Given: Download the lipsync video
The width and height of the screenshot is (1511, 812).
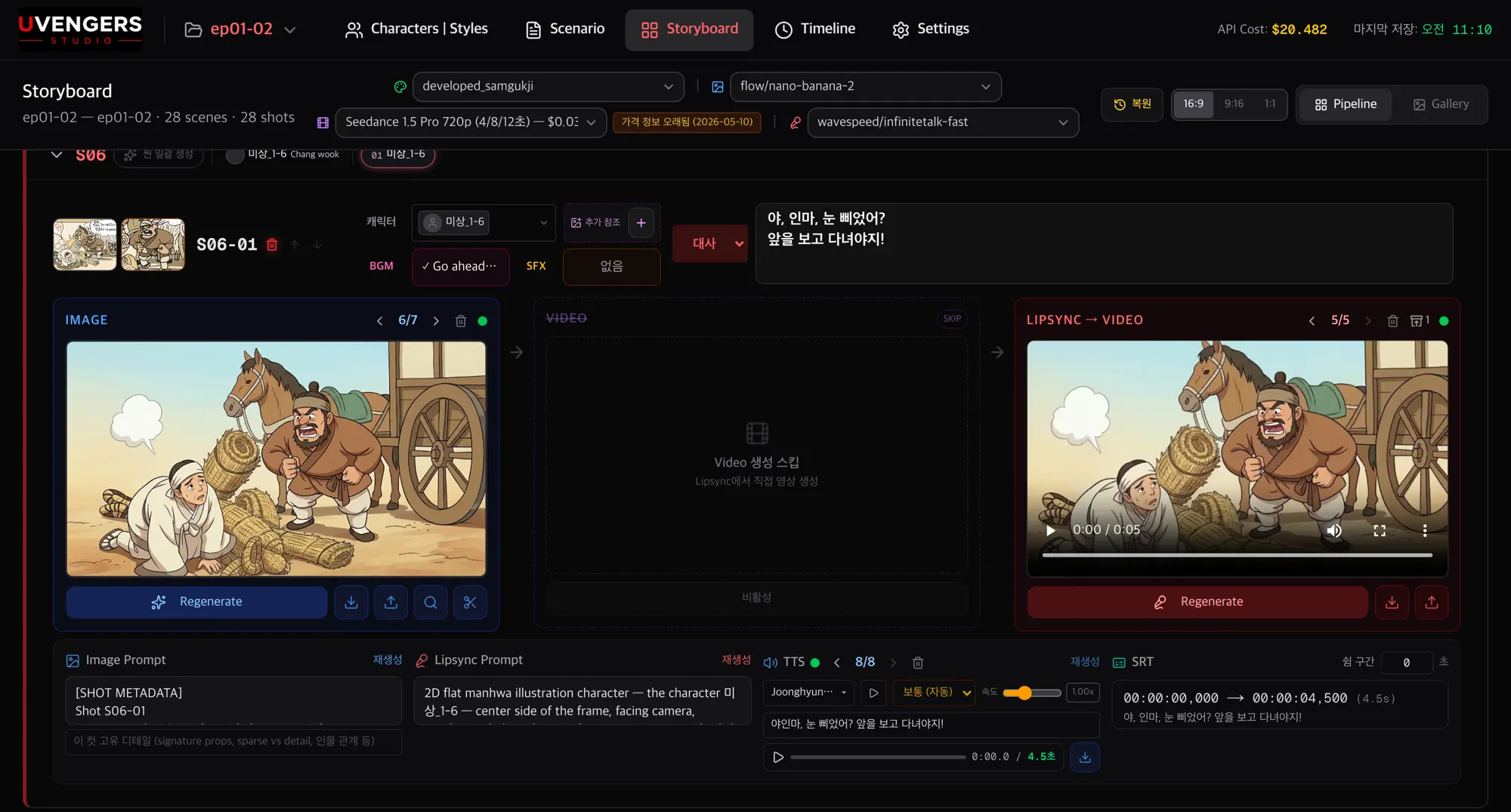Looking at the screenshot, I should [1392, 602].
